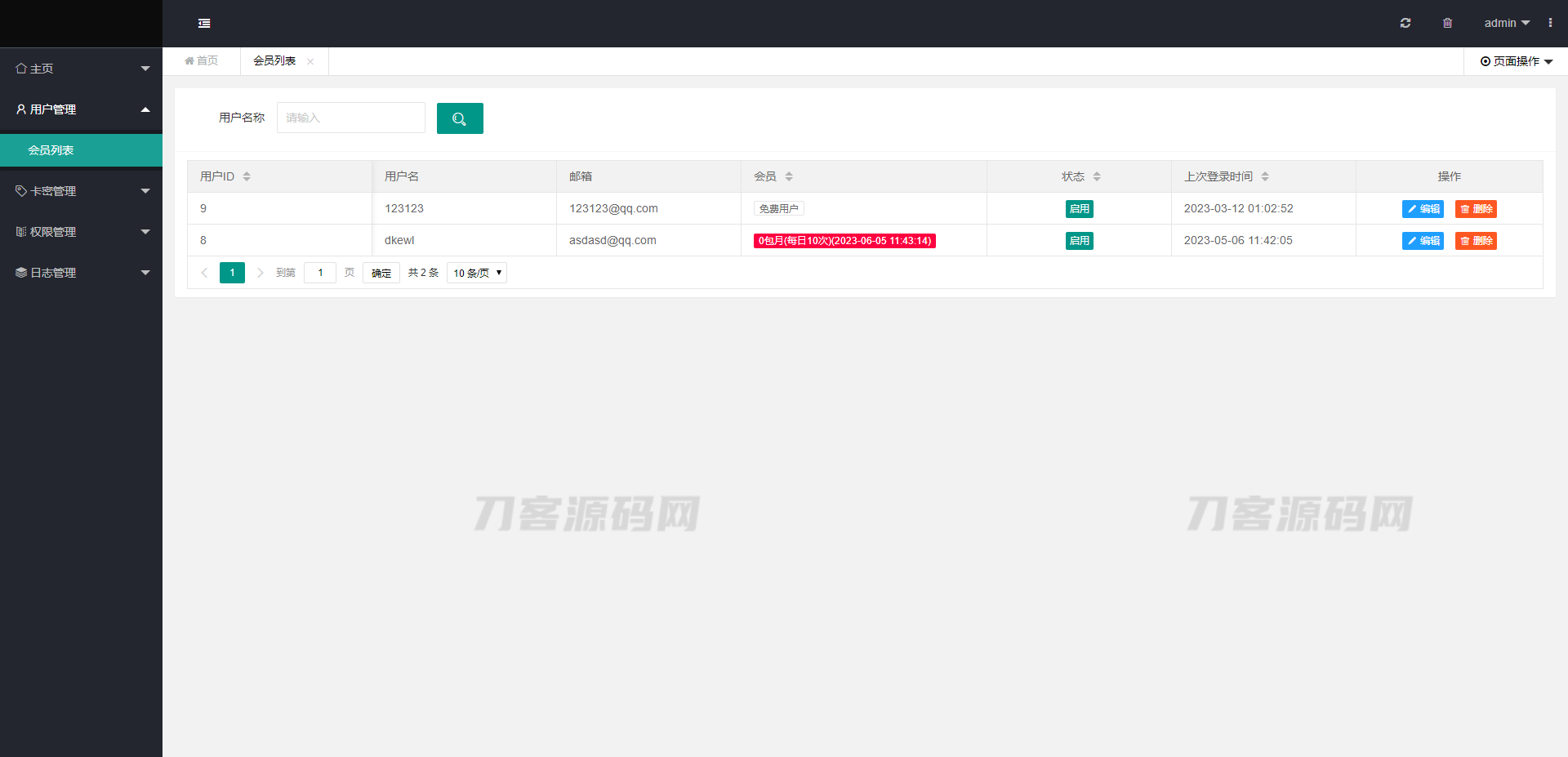1568x757 pixels.
Task: Open the 页面操作 dropdown menu
Action: point(1516,61)
